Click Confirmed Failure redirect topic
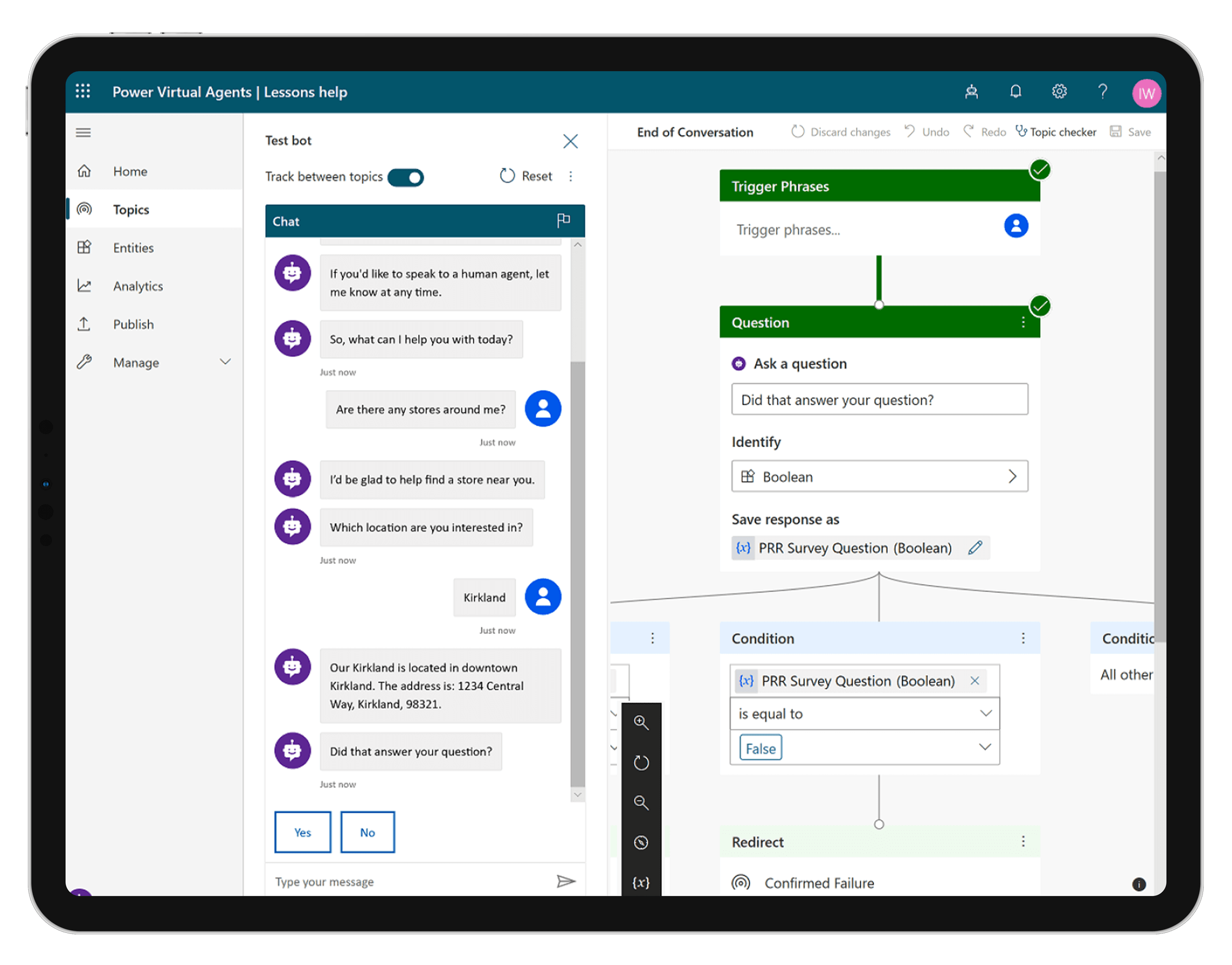Viewport: 1232px width, 965px height. pos(818,883)
